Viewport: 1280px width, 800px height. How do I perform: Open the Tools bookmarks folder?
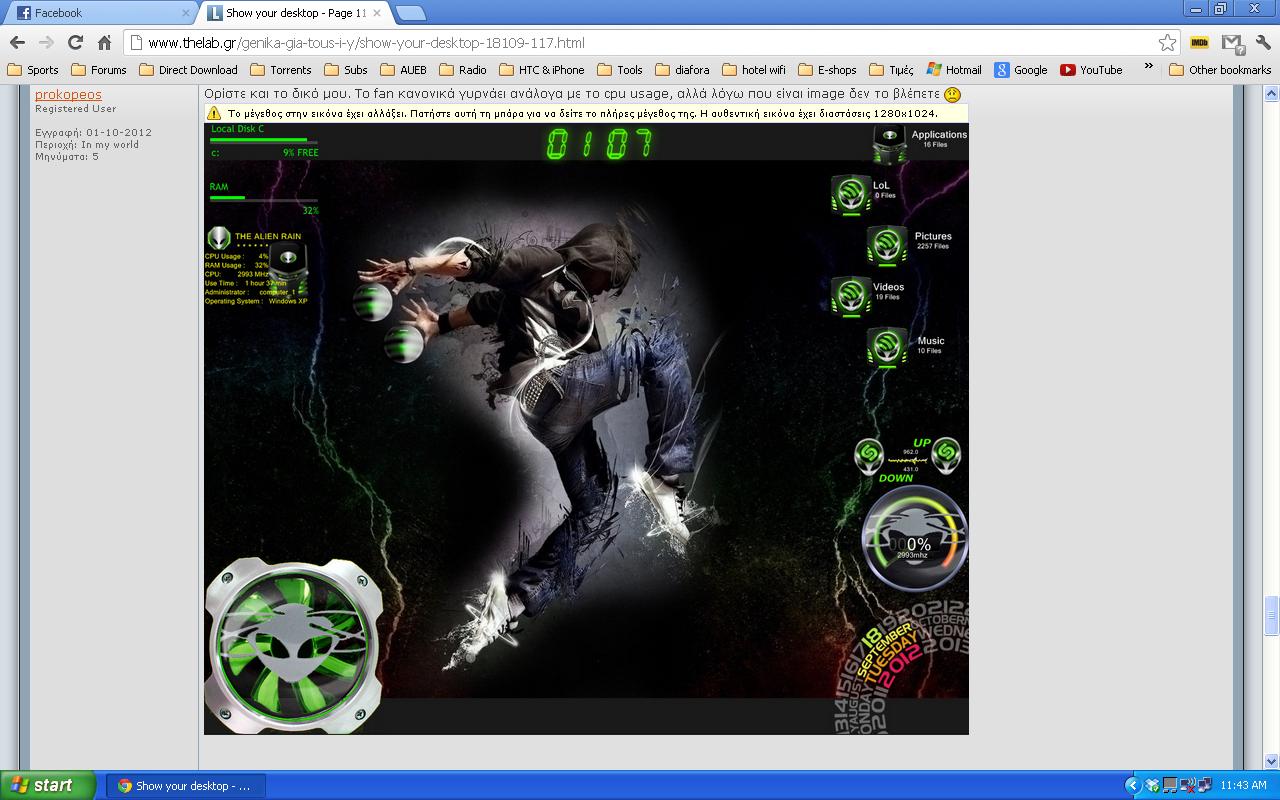coord(620,70)
